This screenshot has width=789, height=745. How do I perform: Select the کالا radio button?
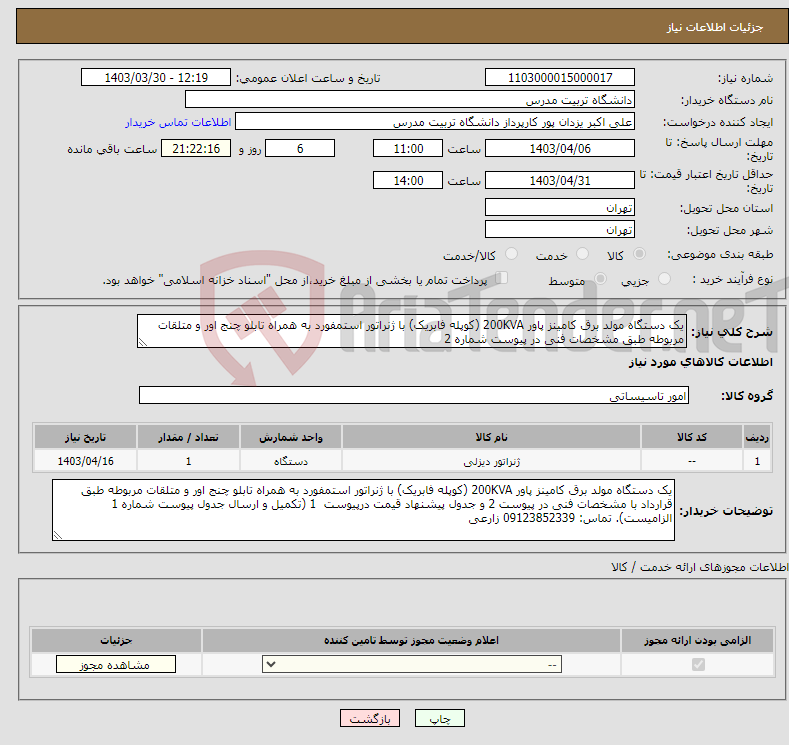639,254
